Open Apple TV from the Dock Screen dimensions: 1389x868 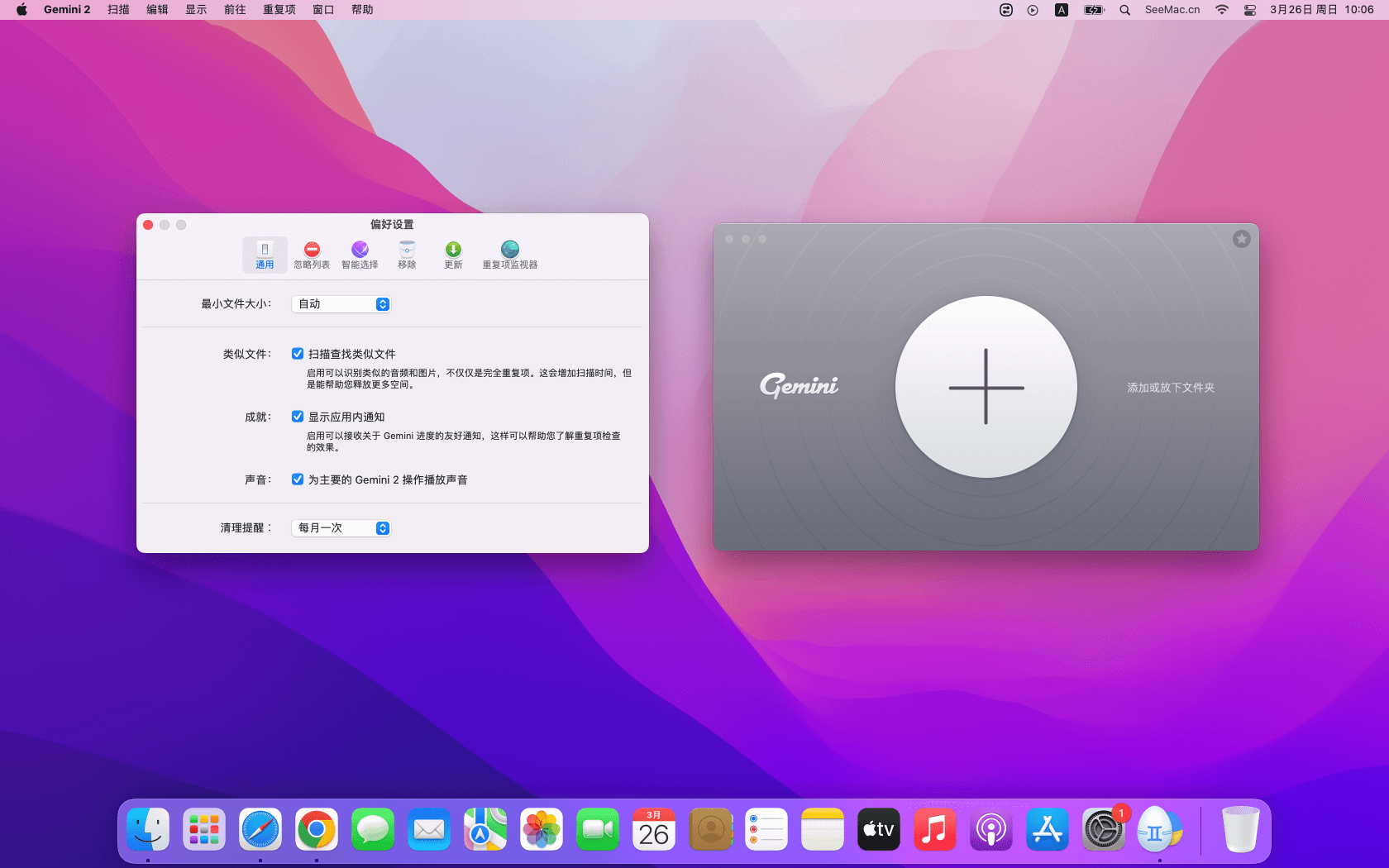tap(879, 829)
